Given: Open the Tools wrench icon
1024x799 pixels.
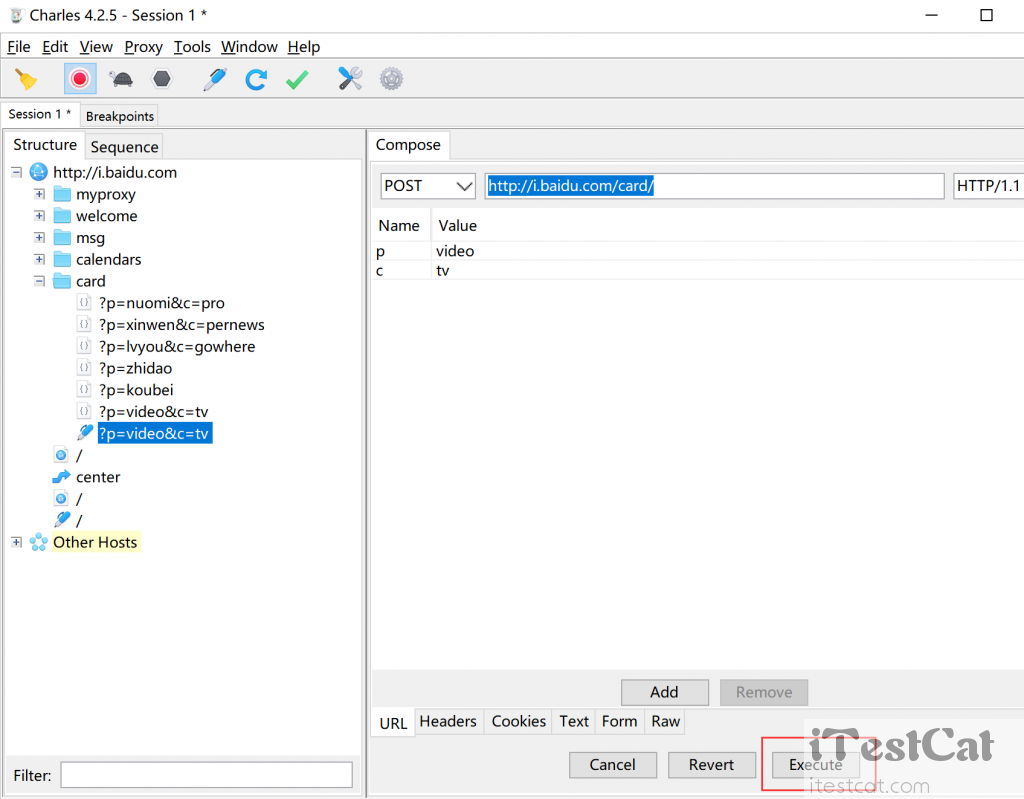Looking at the screenshot, I should coord(350,79).
